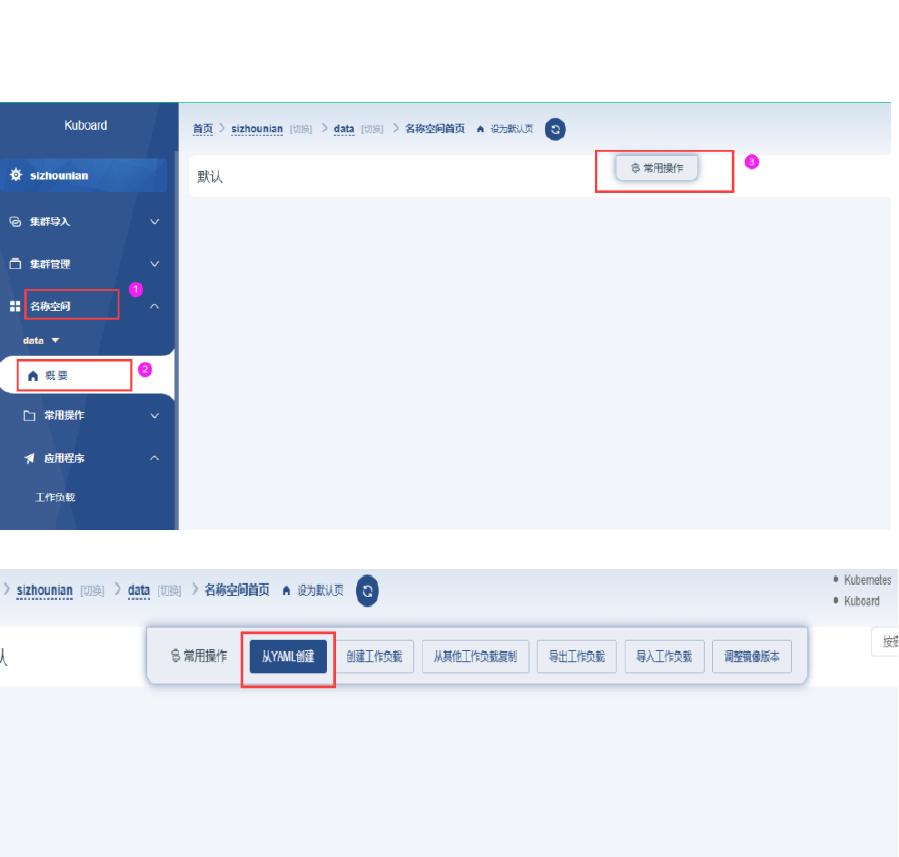The width and height of the screenshot is (899, 857).
Task: Click the 导出工作负载 button
Action: point(577,656)
